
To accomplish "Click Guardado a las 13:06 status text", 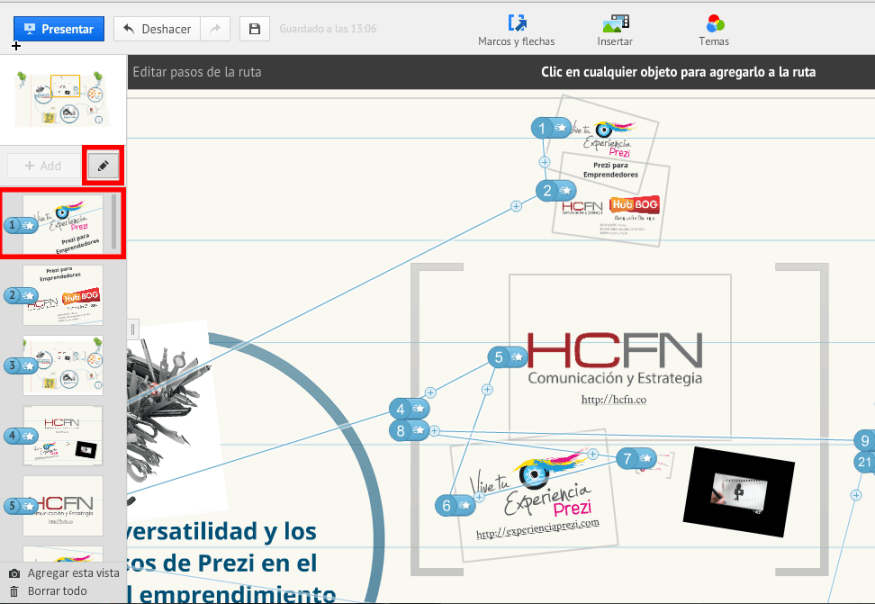I will [328, 29].
